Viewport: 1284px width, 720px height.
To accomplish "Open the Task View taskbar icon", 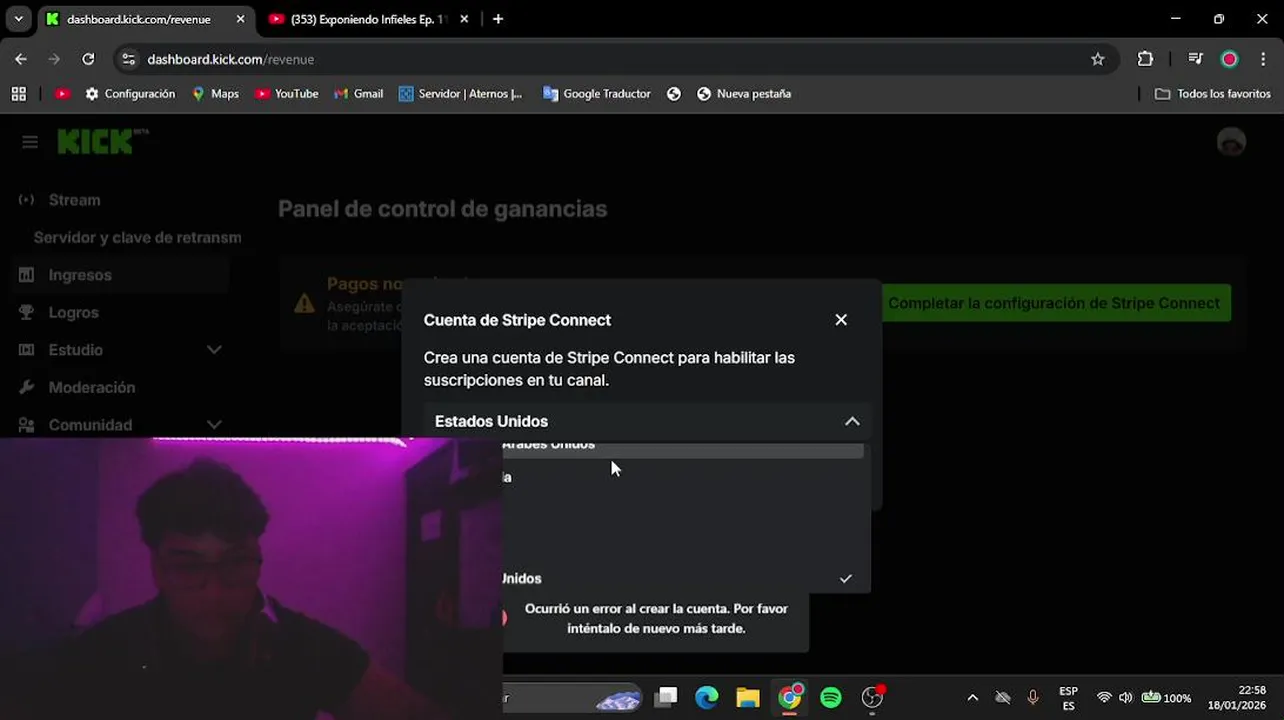I will (666, 697).
